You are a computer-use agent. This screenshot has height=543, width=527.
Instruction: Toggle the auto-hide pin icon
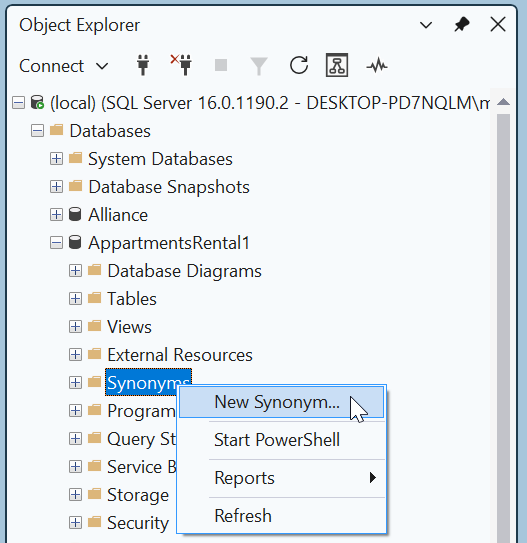[x=462, y=25]
